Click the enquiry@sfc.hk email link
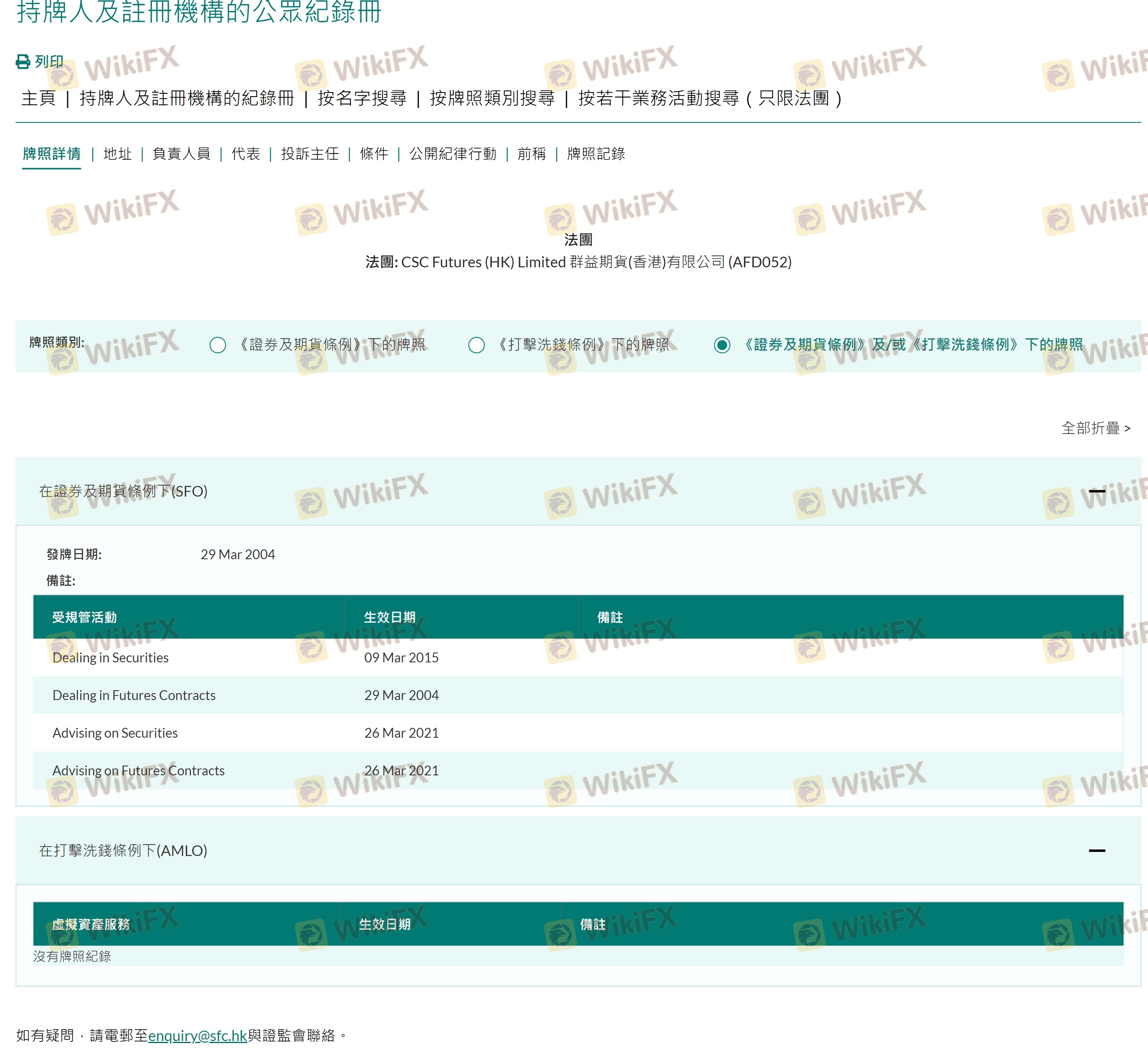The image size is (1148, 1048). [x=197, y=1035]
